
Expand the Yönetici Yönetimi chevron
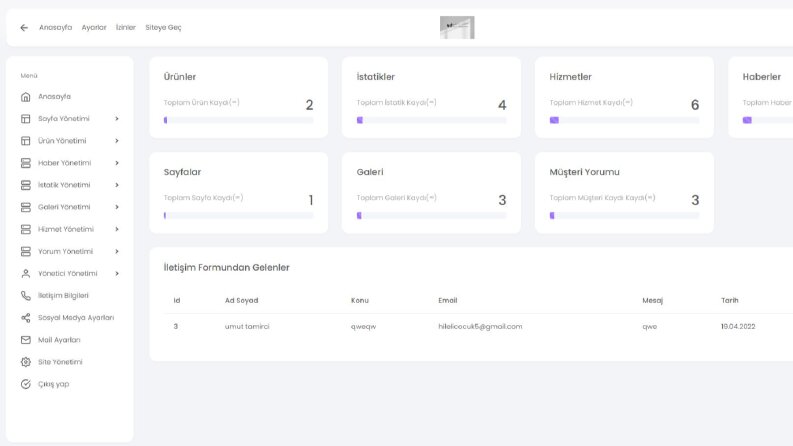pos(117,274)
